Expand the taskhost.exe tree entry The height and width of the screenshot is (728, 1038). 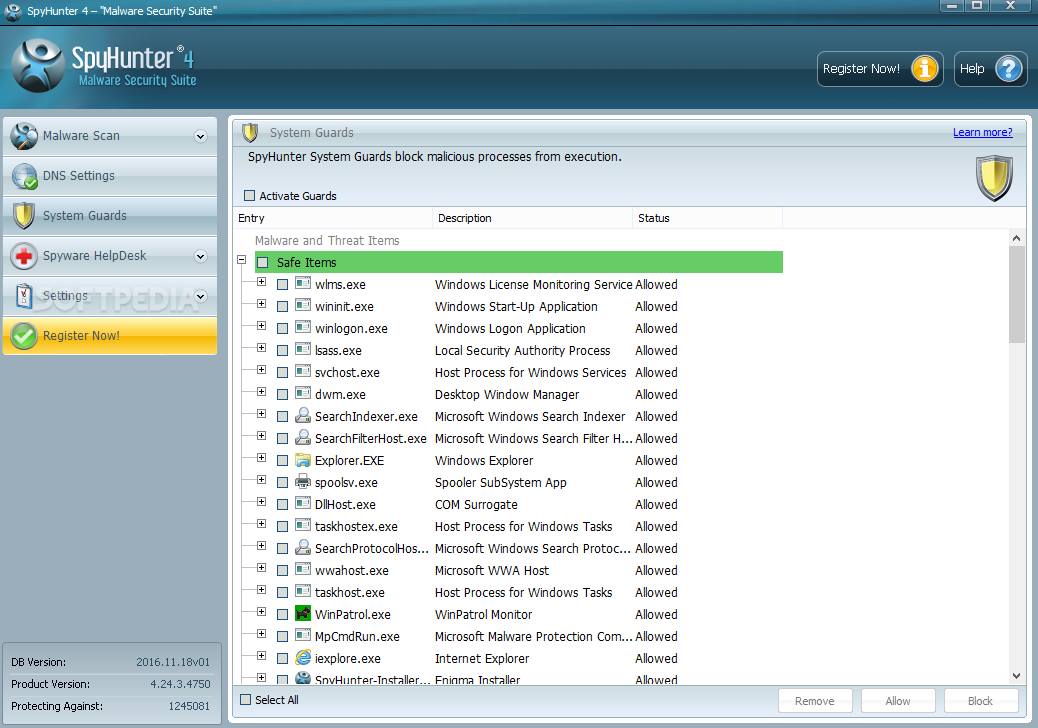click(x=261, y=590)
